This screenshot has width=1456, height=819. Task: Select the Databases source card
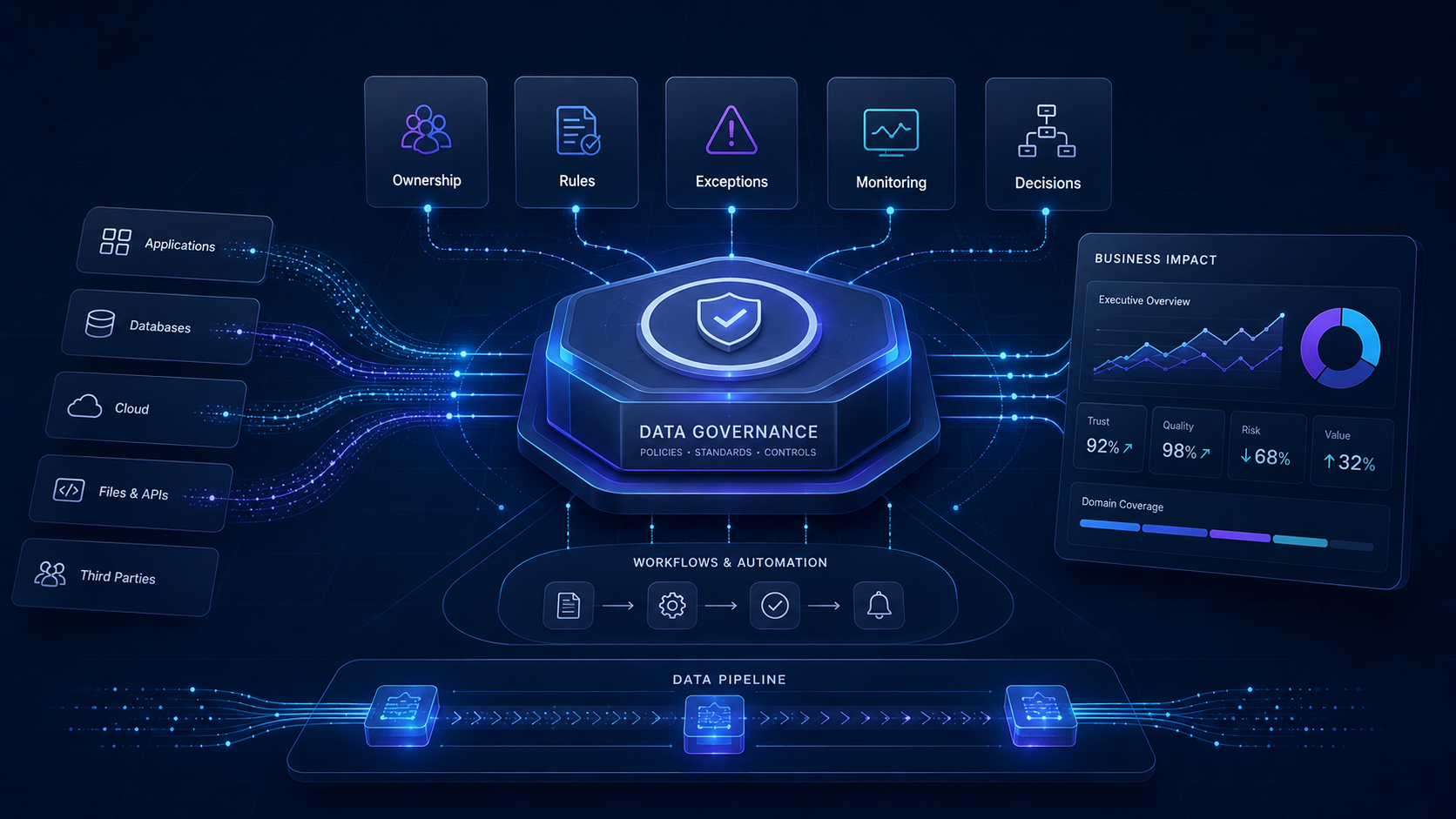tap(161, 326)
